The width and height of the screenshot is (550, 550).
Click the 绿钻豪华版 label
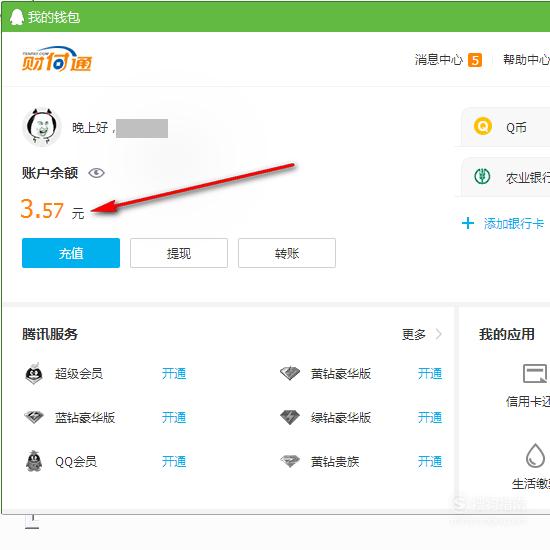(x=341, y=417)
